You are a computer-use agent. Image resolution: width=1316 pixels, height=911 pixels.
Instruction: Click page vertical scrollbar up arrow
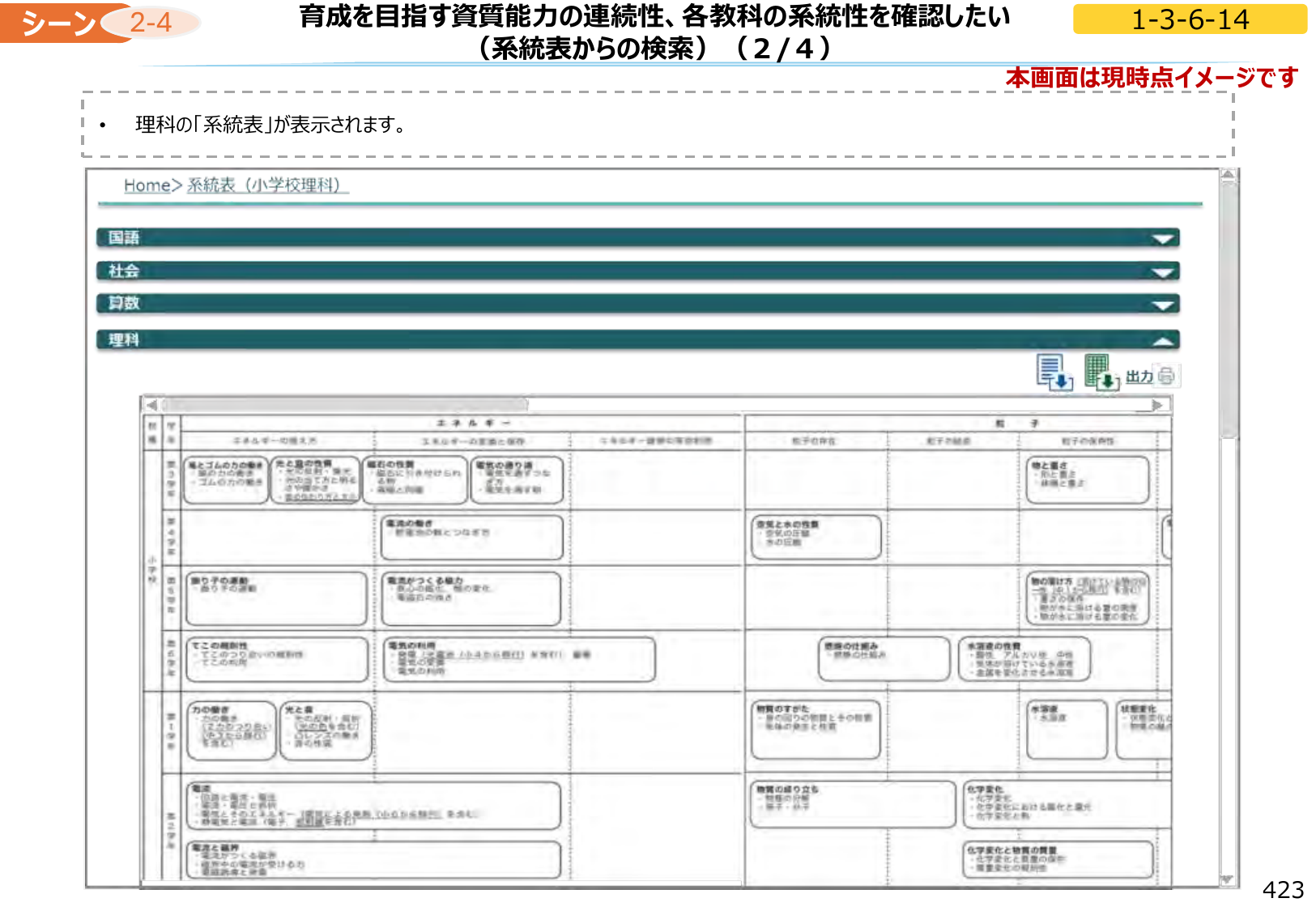(x=1228, y=175)
